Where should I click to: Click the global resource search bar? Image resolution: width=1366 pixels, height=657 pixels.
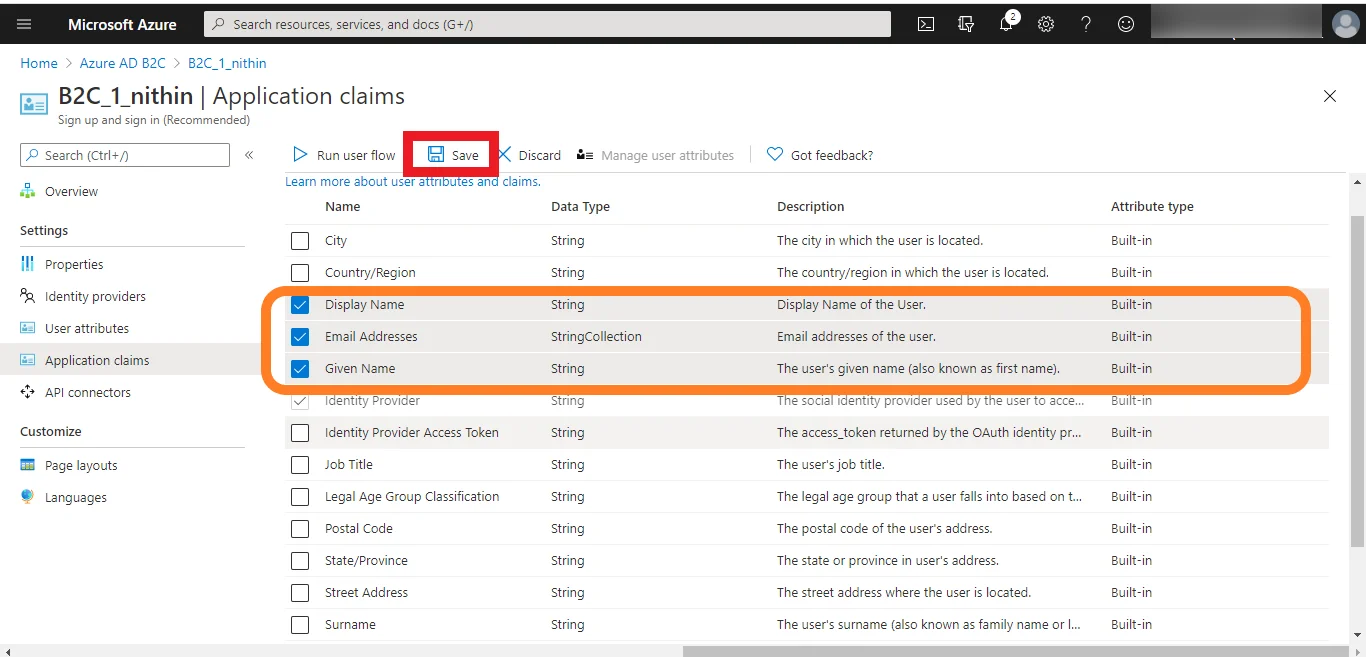coord(546,23)
